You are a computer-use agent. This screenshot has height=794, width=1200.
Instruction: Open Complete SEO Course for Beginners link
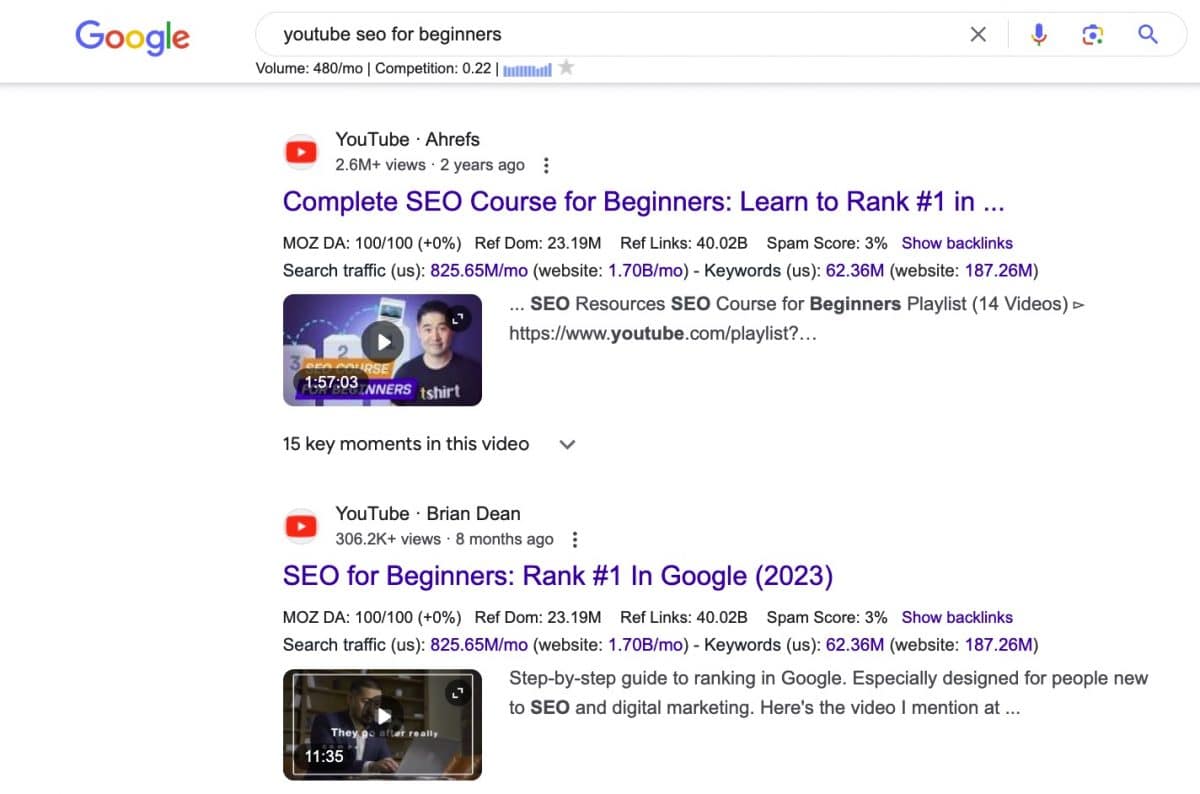click(x=643, y=201)
